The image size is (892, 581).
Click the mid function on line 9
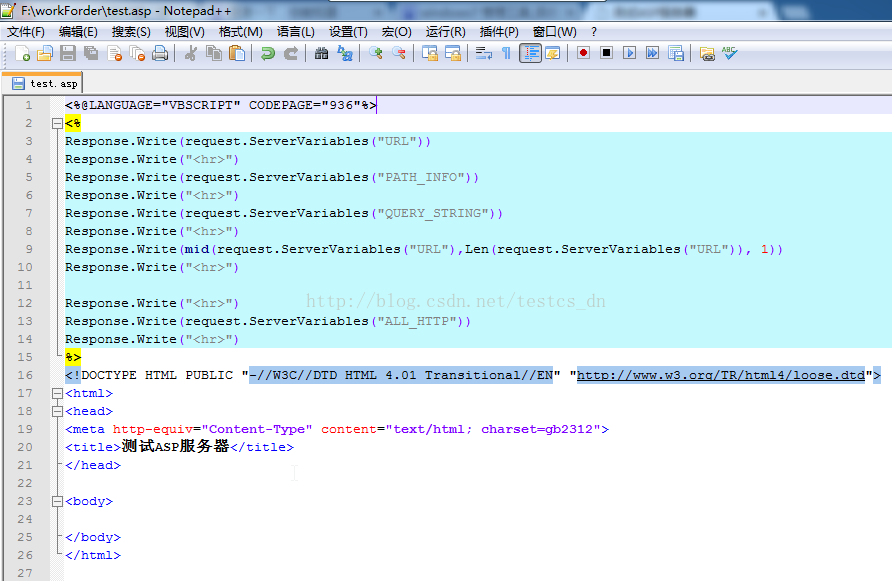196,249
